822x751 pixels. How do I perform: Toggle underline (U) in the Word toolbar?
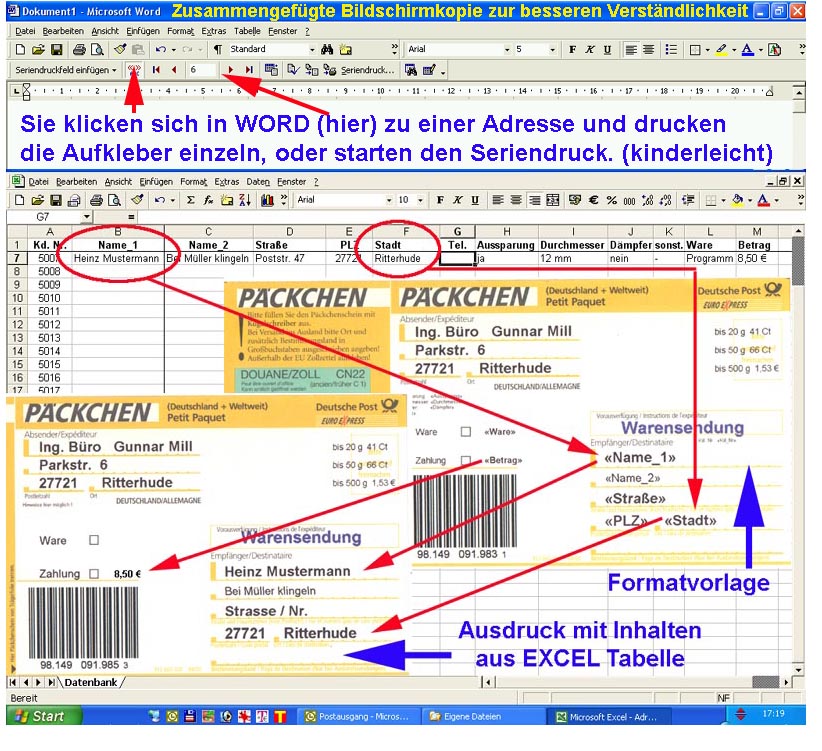[607, 50]
